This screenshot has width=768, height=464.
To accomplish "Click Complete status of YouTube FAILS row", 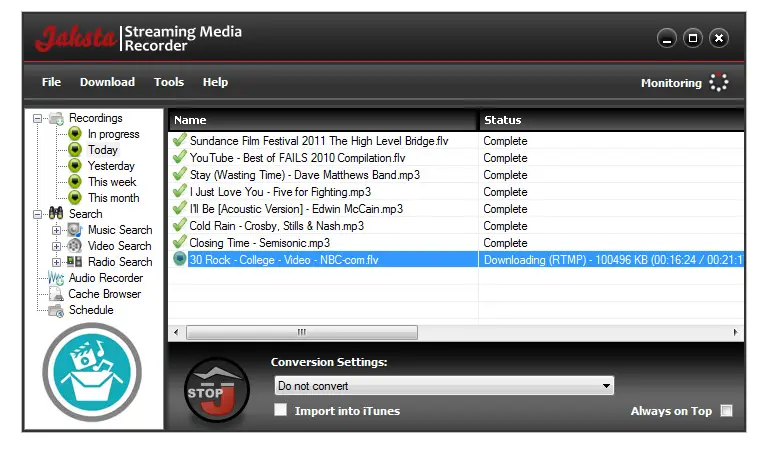I will 505,158.
